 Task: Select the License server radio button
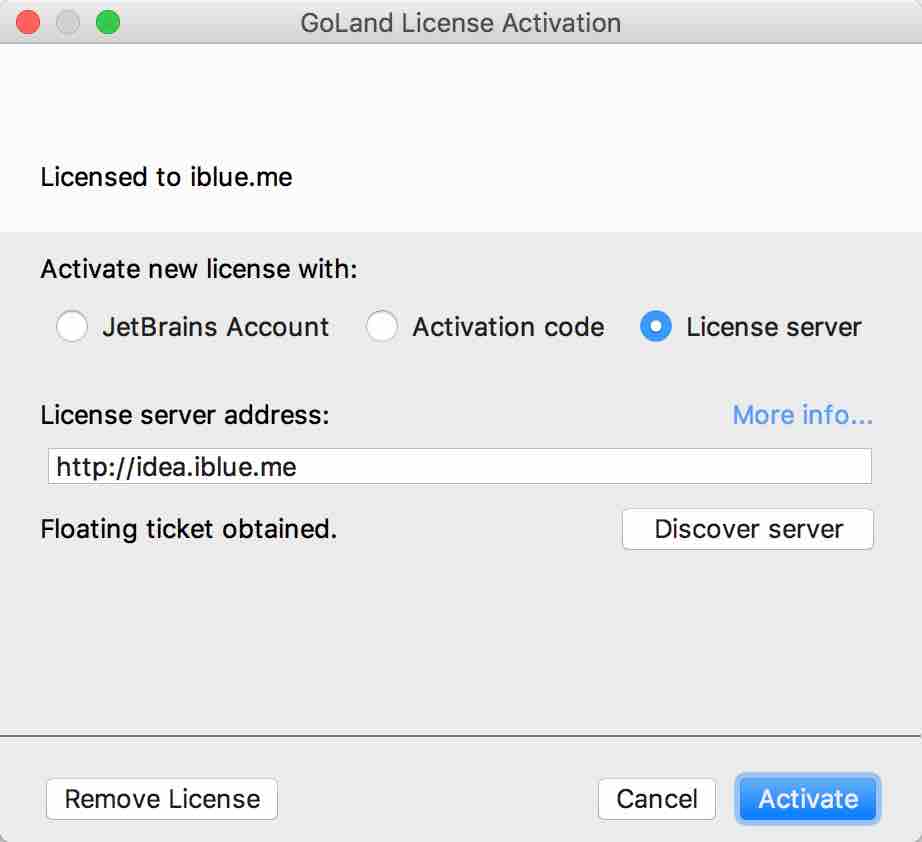(x=656, y=326)
